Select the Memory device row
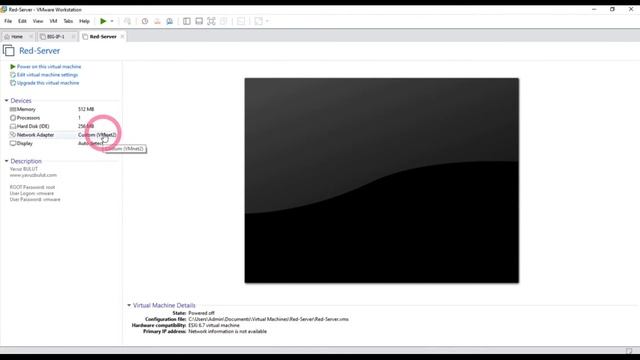 point(63,109)
